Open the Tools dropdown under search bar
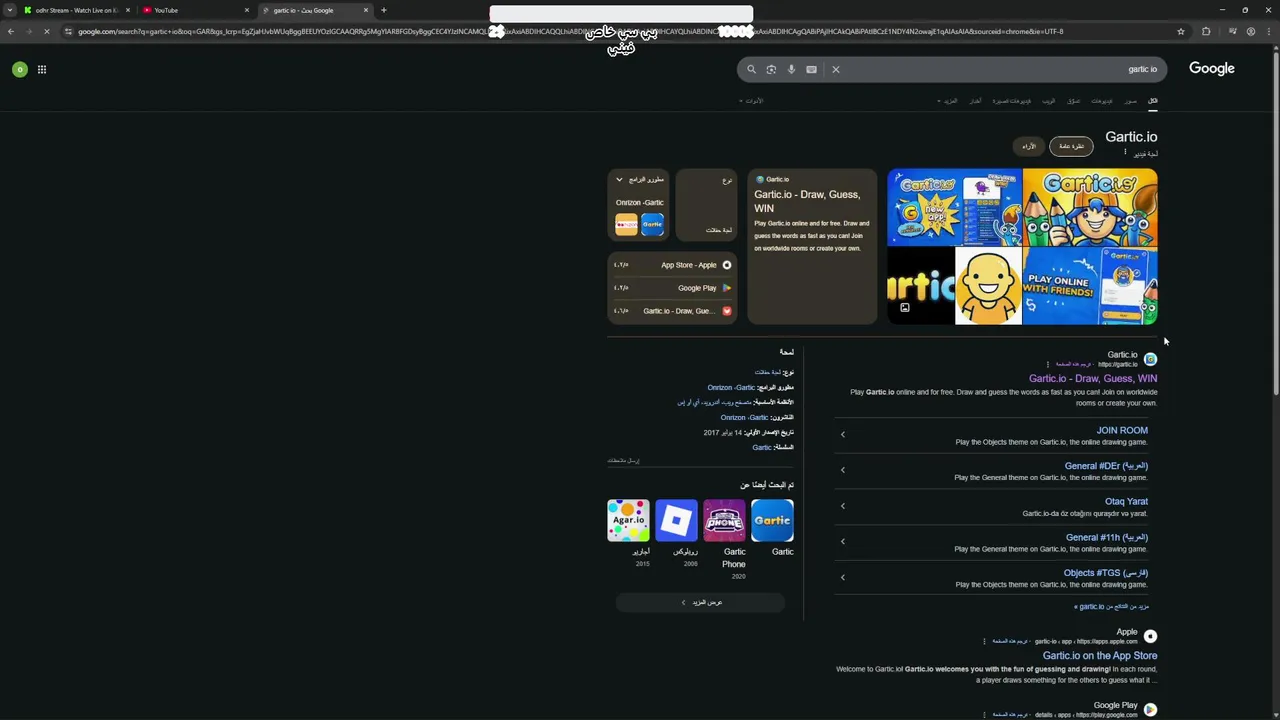The width and height of the screenshot is (1280, 720). point(751,101)
